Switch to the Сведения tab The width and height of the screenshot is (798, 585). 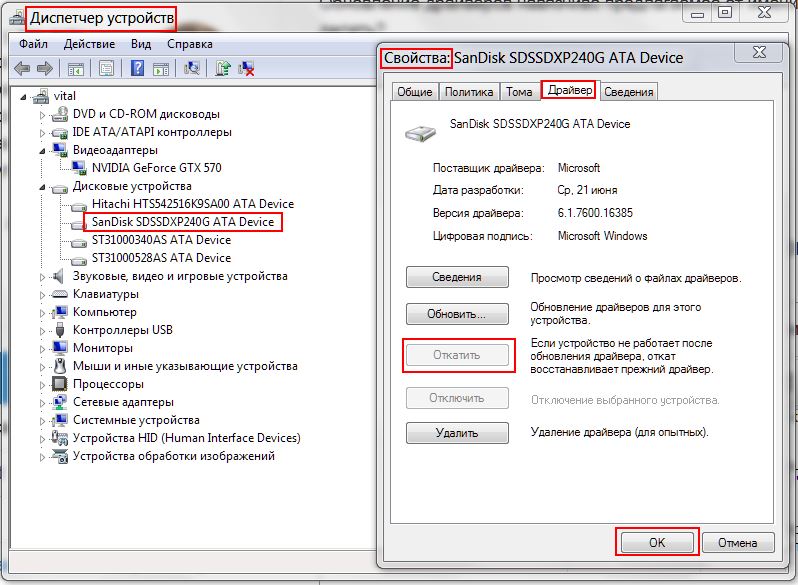tap(629, 92)
